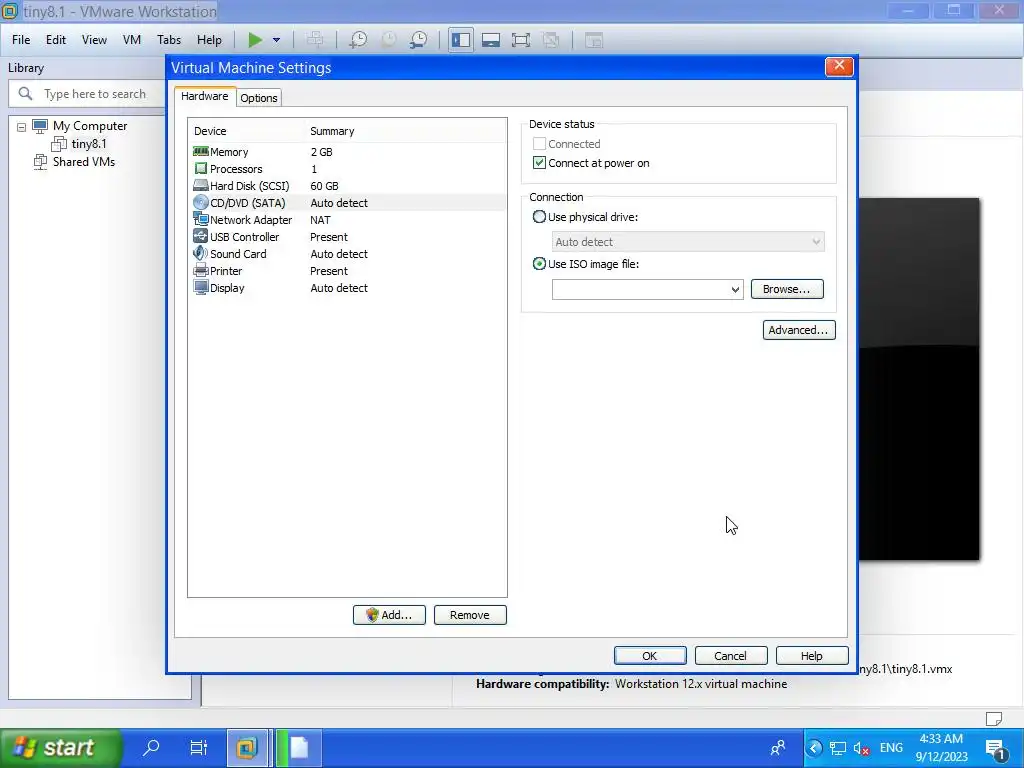
Task: Click the Revert to Snapshot toolbar icon
Action: pyautogui.click(x=389, y=40)
